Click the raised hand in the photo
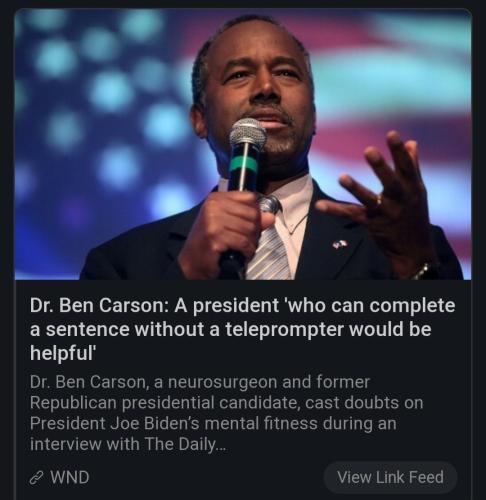Viewport: 486px width, 500px height. 383,197
